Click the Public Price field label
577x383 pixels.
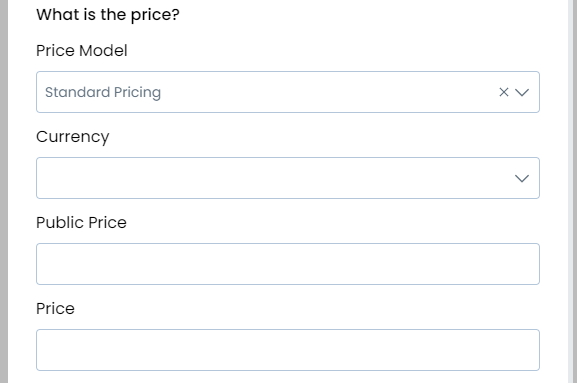click(x=81, y=223)
